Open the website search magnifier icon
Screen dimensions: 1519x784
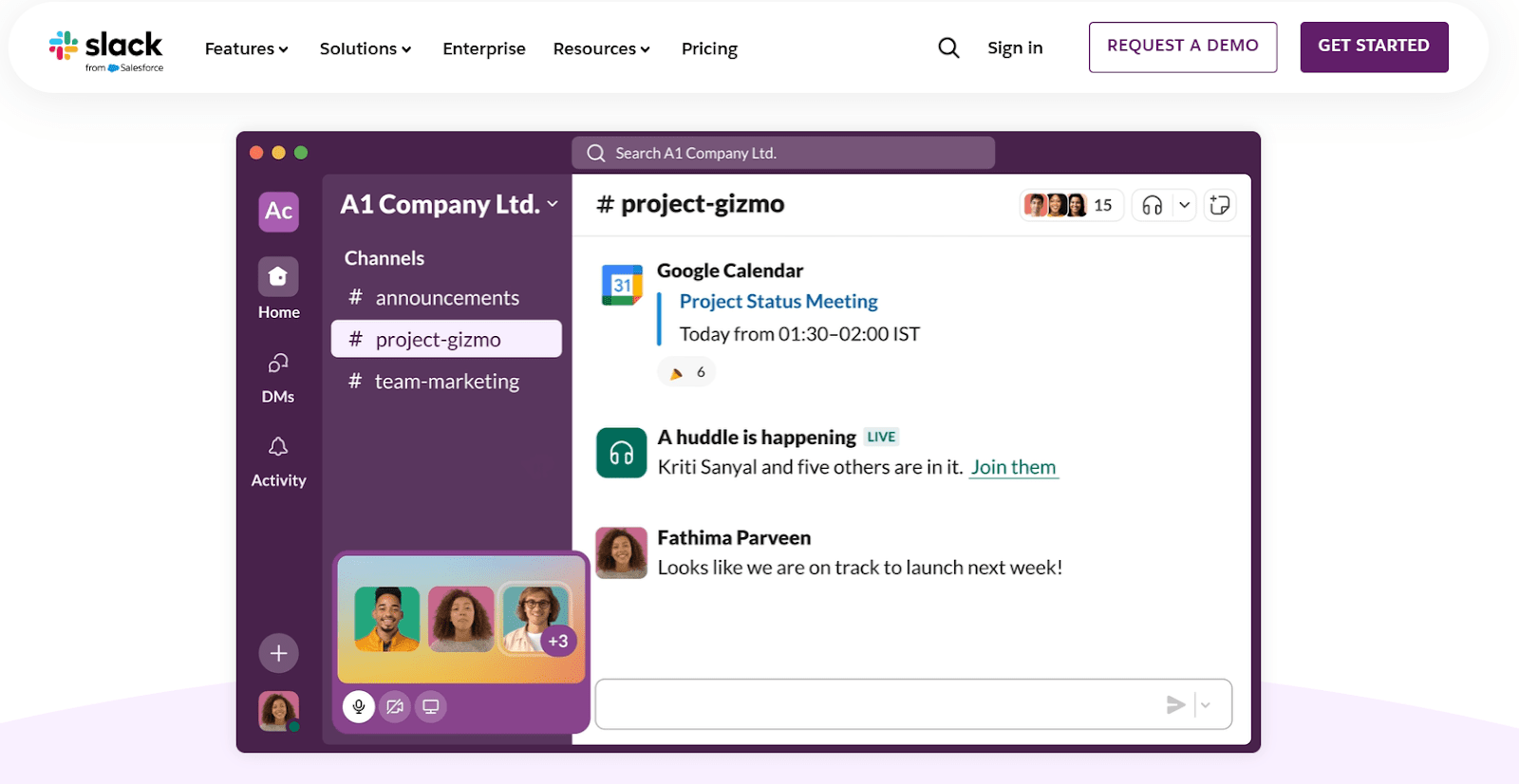948,47
